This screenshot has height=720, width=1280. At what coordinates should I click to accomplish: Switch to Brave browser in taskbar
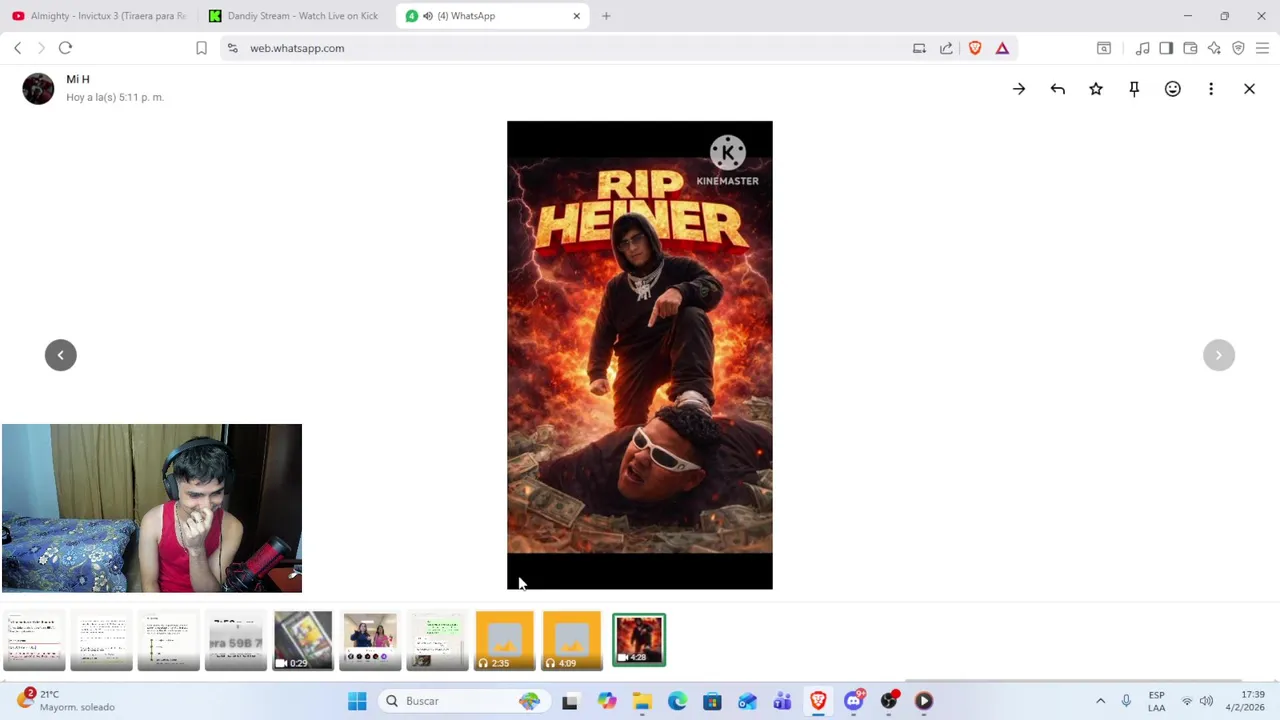[x=818, y=701]
